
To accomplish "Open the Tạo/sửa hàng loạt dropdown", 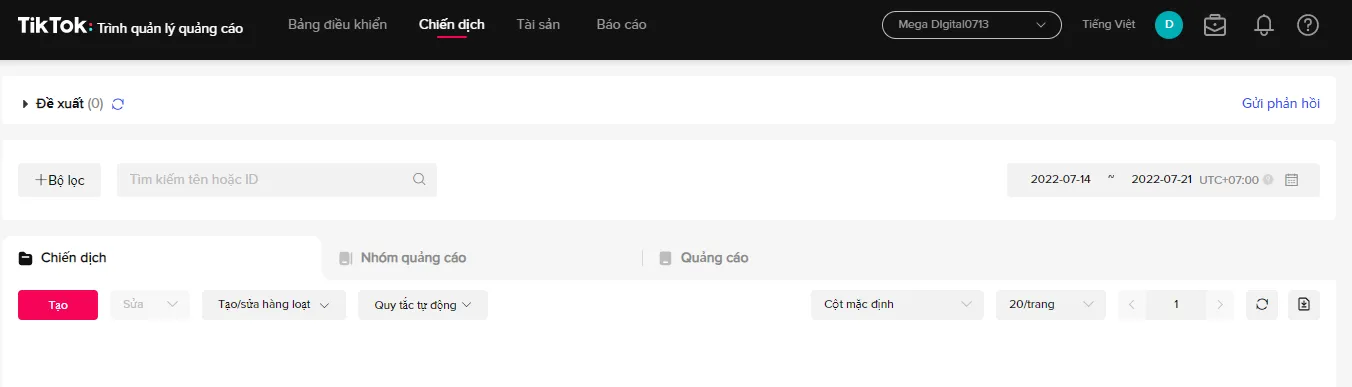I will pyautogui.click(x=274, y=305).
